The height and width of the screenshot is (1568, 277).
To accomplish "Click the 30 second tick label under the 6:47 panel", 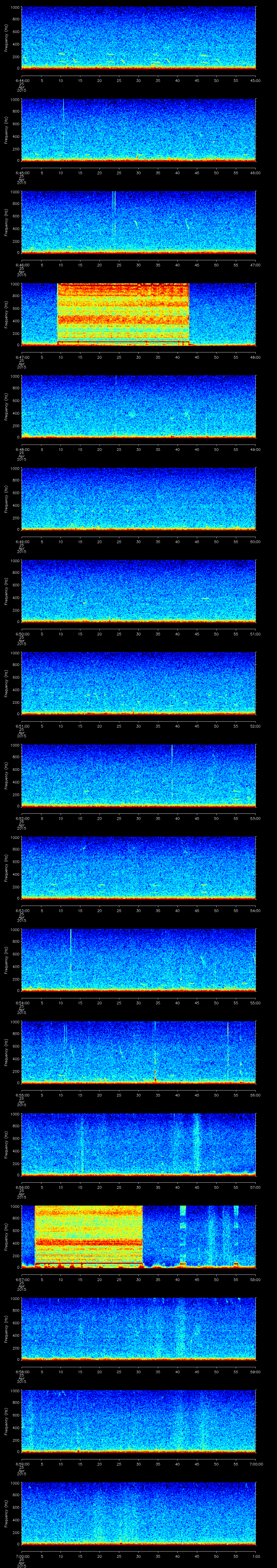I will pos(138,357).
